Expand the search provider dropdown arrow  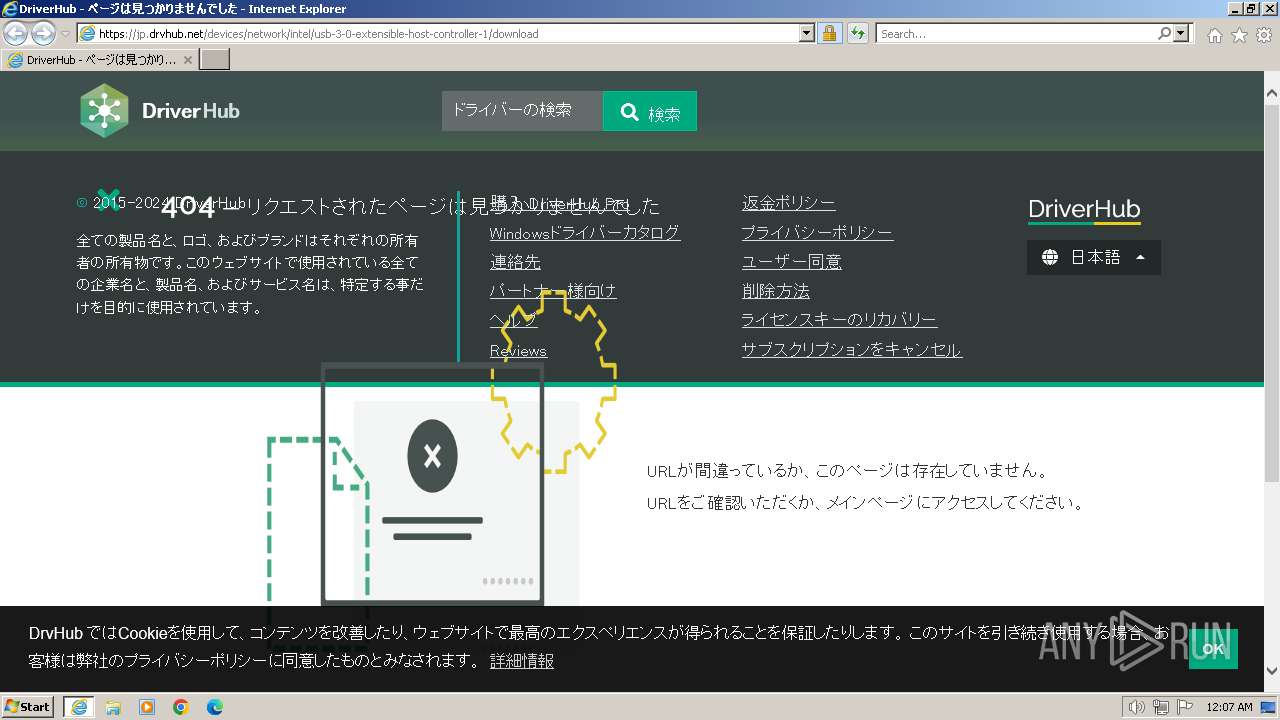1183,33
